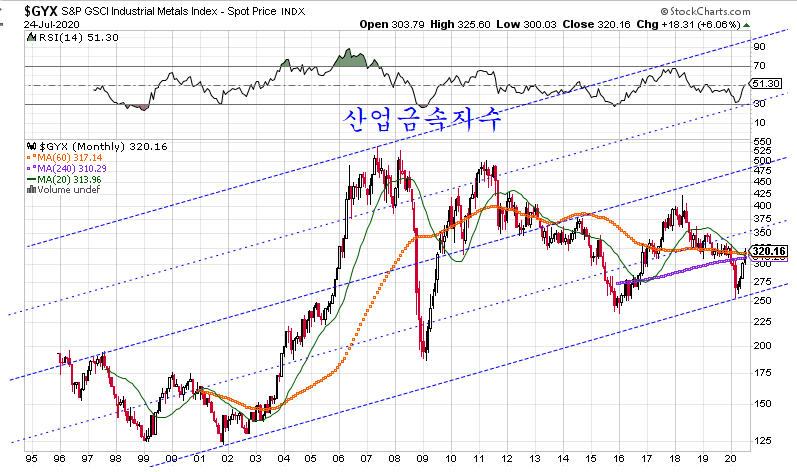
Task: Select the S&P GSCI Industrial Metals Index title
Action: point(168,11)
